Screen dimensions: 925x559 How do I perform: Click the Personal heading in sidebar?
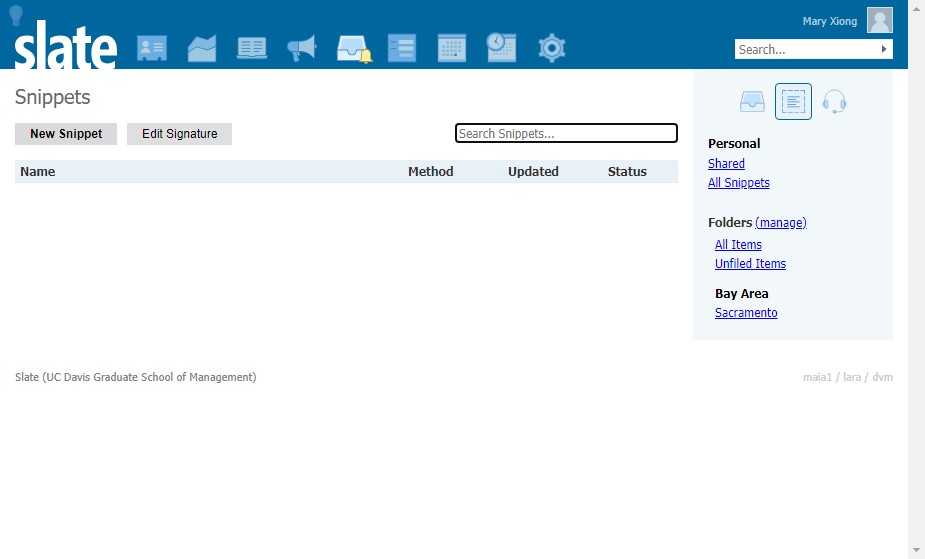[734, 143]
